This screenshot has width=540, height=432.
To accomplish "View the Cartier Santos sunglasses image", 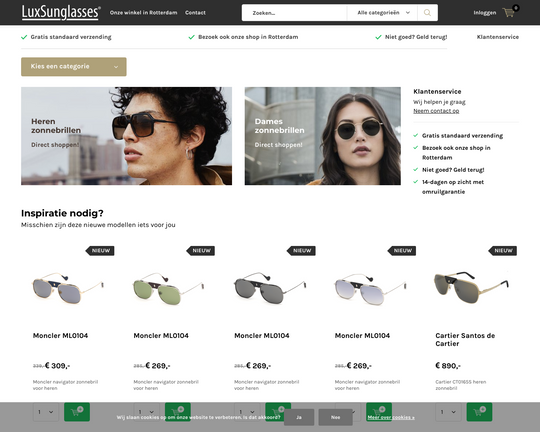I will [471, 287].
